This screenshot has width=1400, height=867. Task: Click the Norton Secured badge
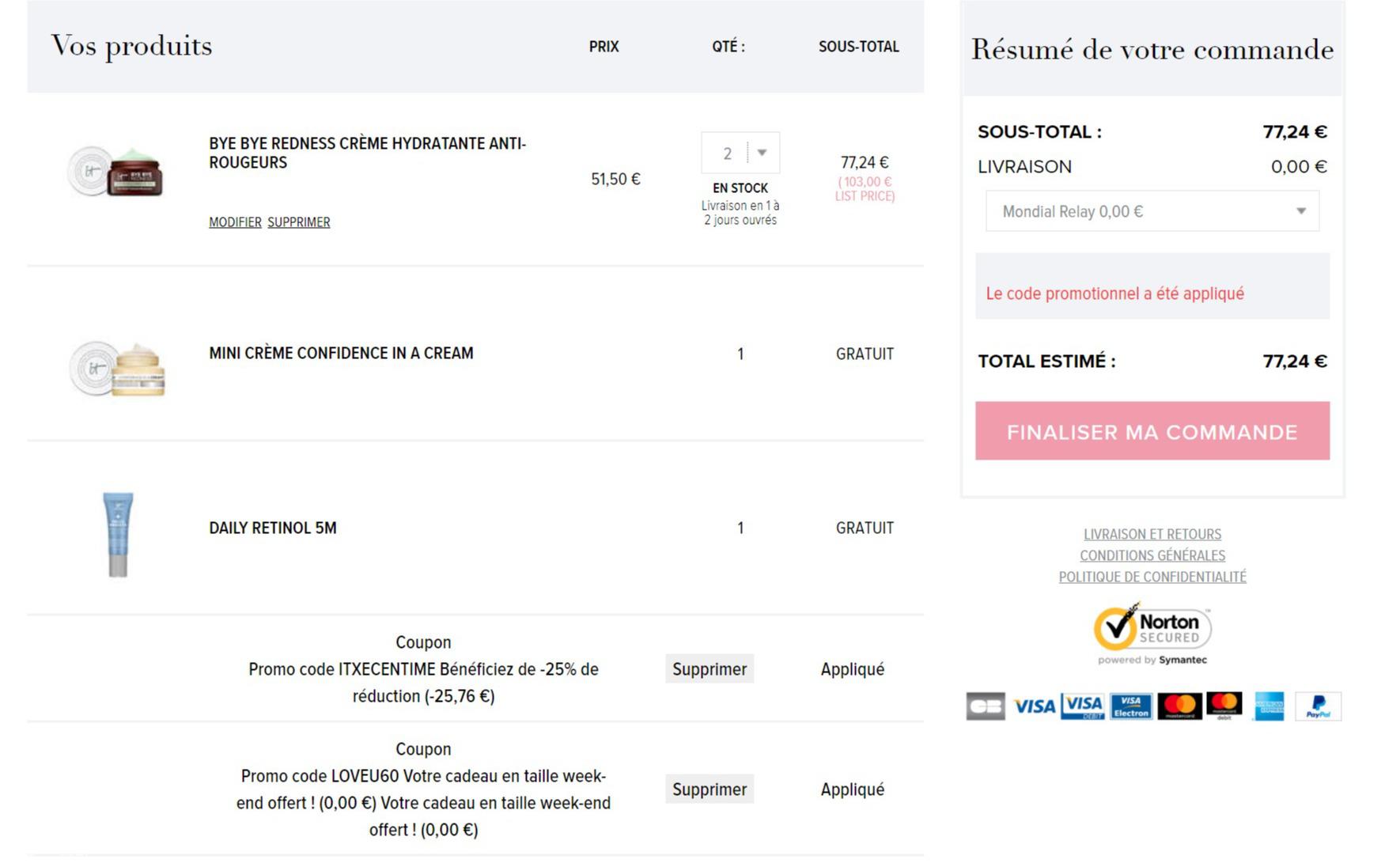point(1152,634)
